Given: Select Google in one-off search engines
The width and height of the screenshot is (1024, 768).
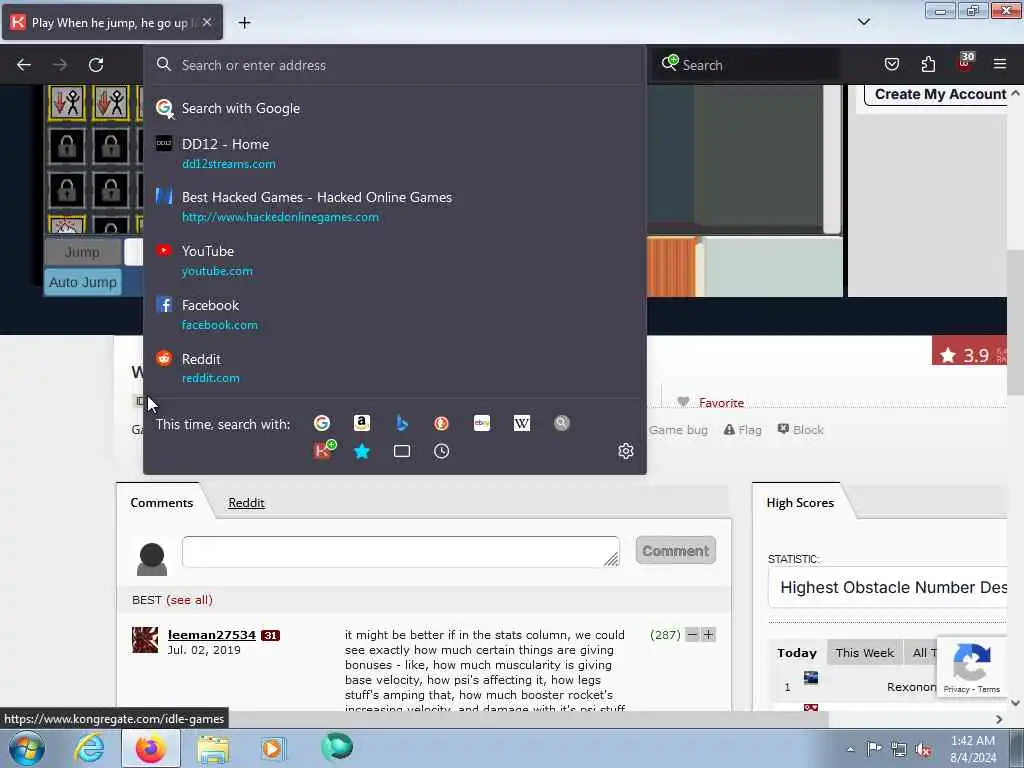Looking at the screenshot, I should [x=321, y=423].
